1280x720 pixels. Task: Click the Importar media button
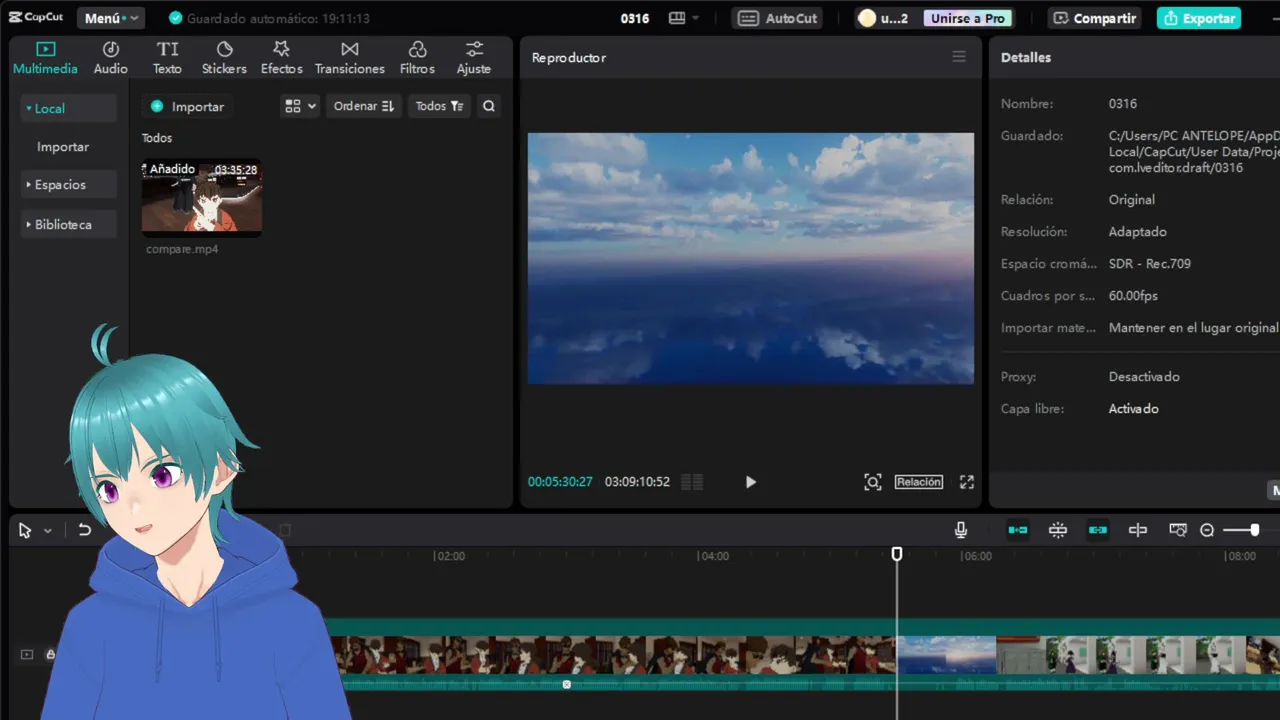coord(187,106)
